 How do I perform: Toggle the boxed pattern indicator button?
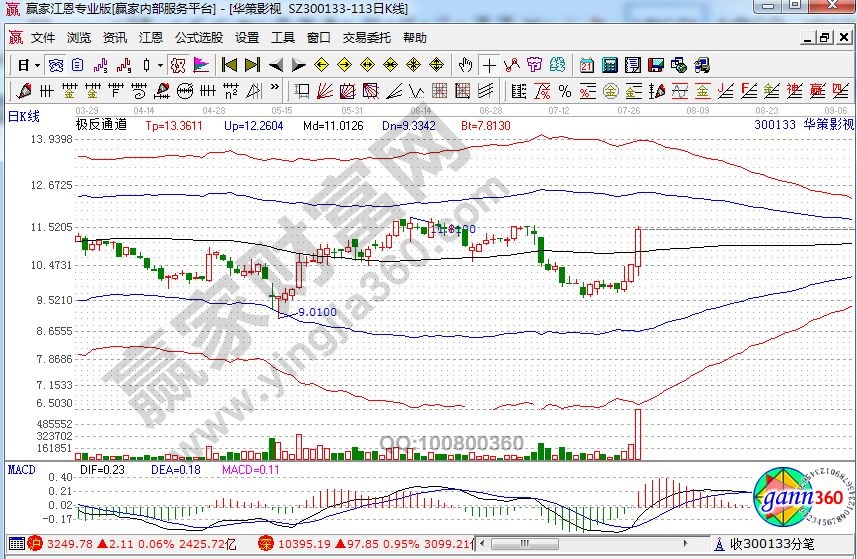[178, 65]
